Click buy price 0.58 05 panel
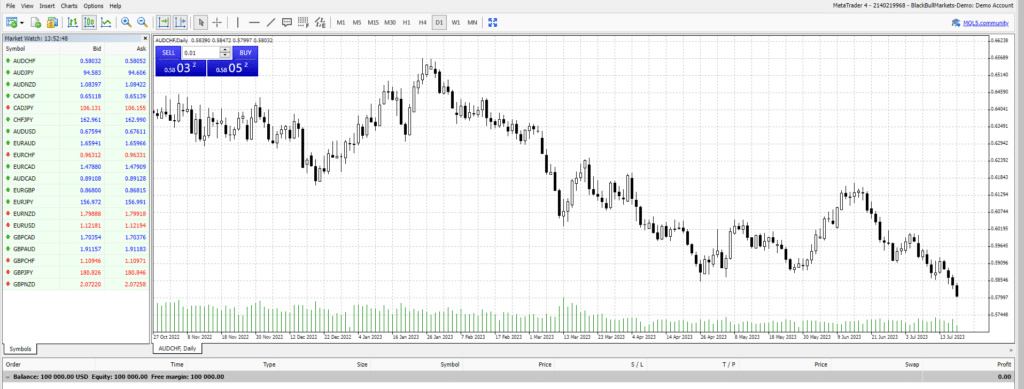 point(232,68)
